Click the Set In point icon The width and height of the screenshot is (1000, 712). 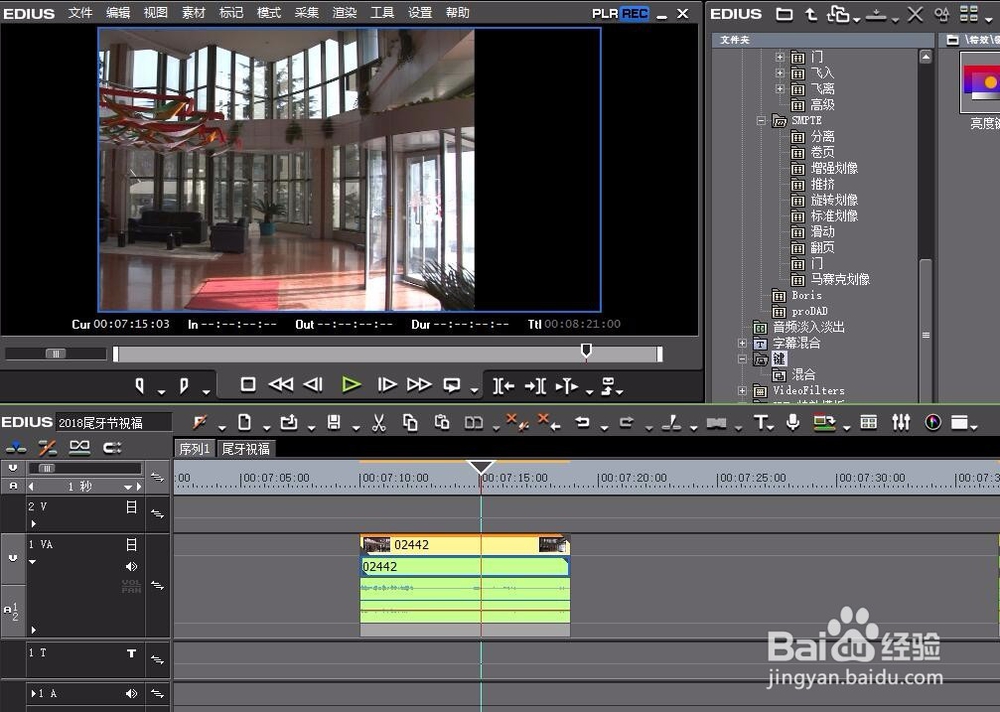tap(141, 385)
